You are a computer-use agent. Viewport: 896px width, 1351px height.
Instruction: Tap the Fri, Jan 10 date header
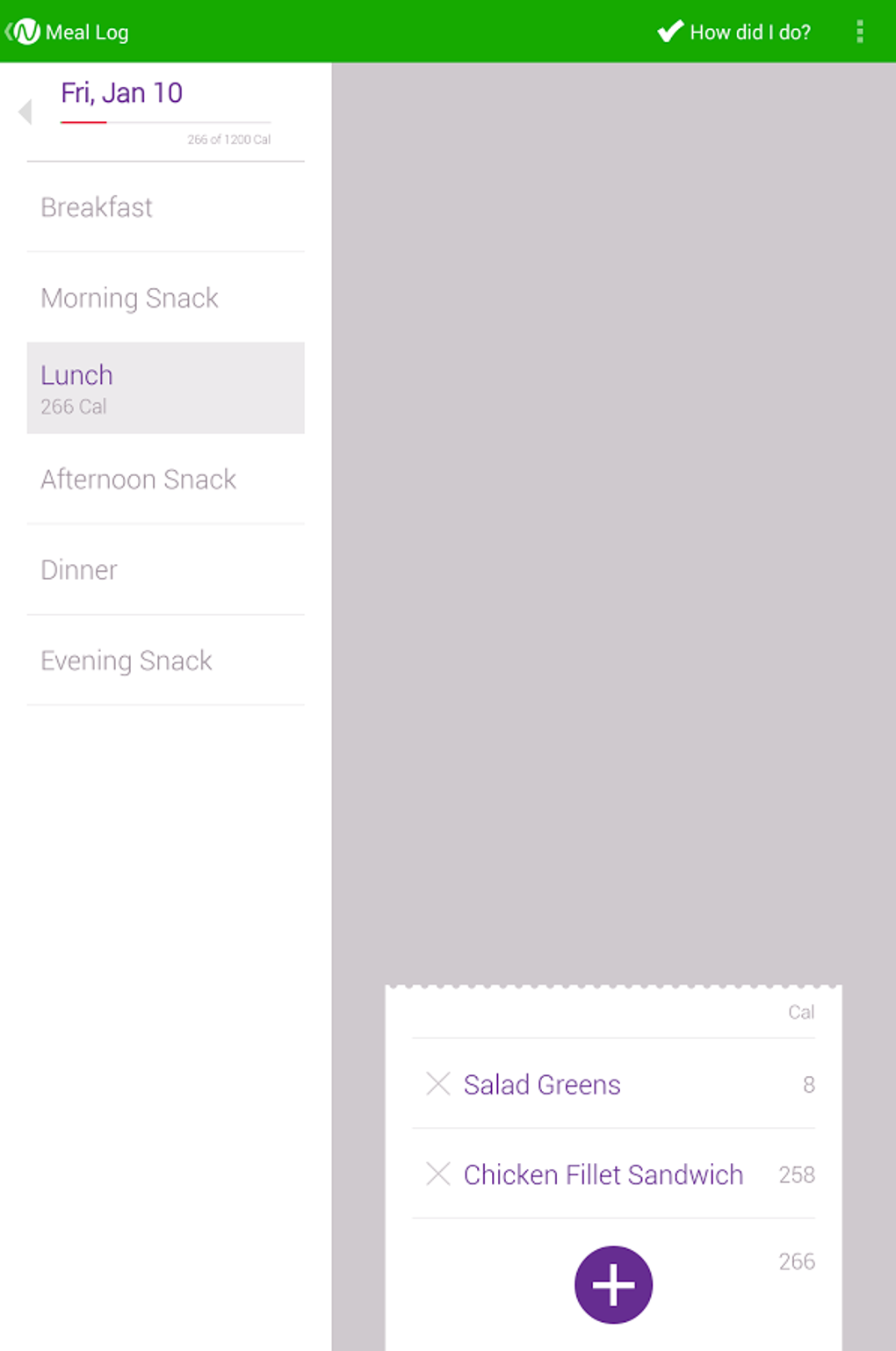tap(121, 93)
